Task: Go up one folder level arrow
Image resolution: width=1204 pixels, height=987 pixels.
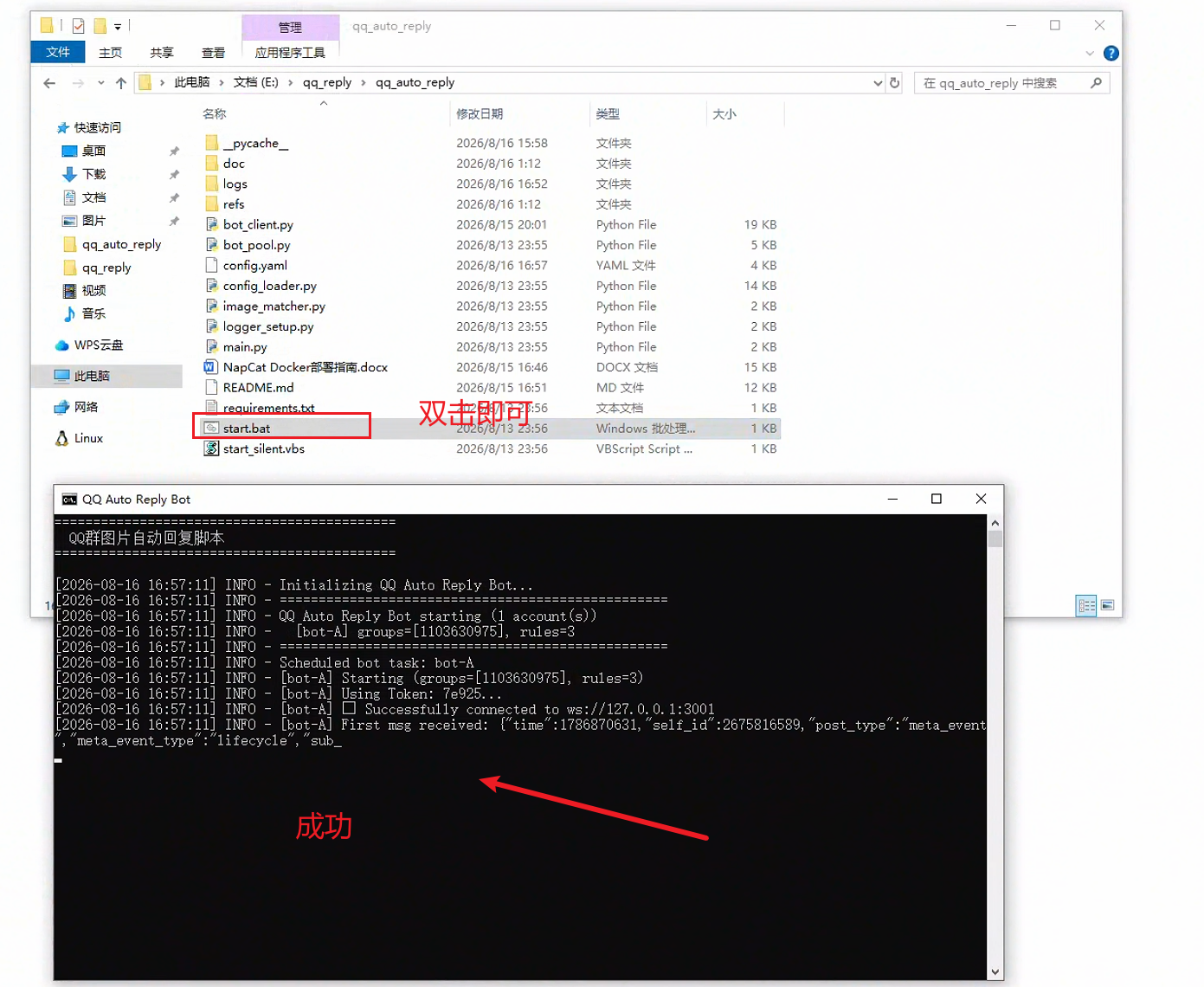Action: [x=121, y=83]
